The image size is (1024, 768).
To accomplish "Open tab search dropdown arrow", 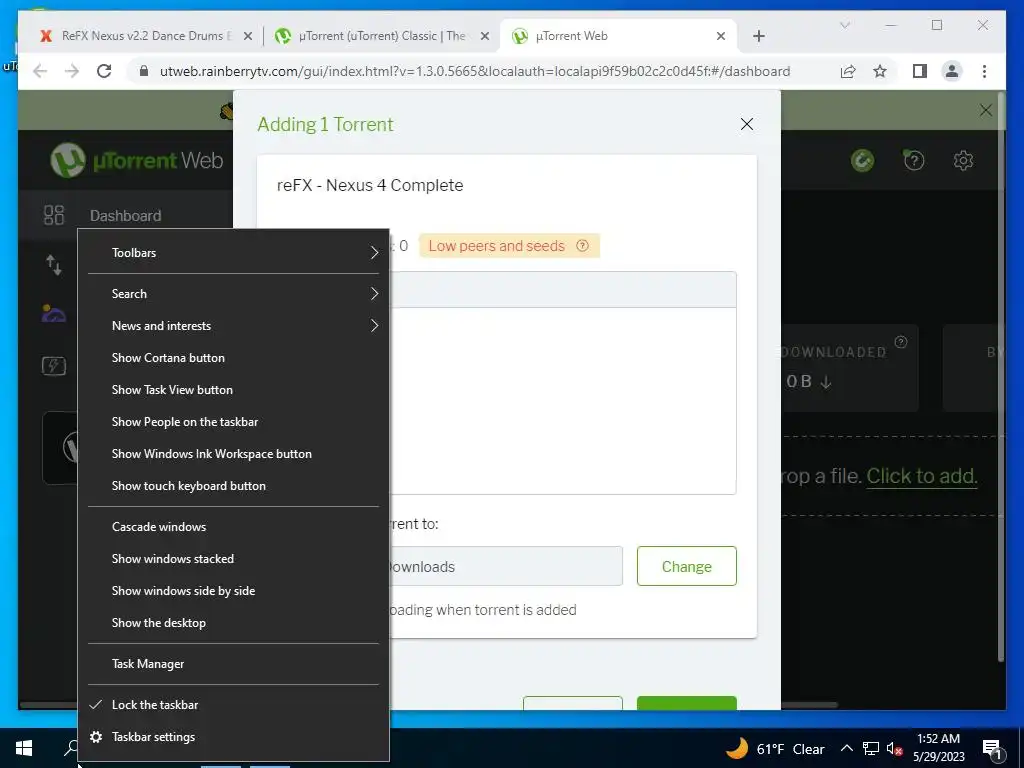I will (844, 25).
